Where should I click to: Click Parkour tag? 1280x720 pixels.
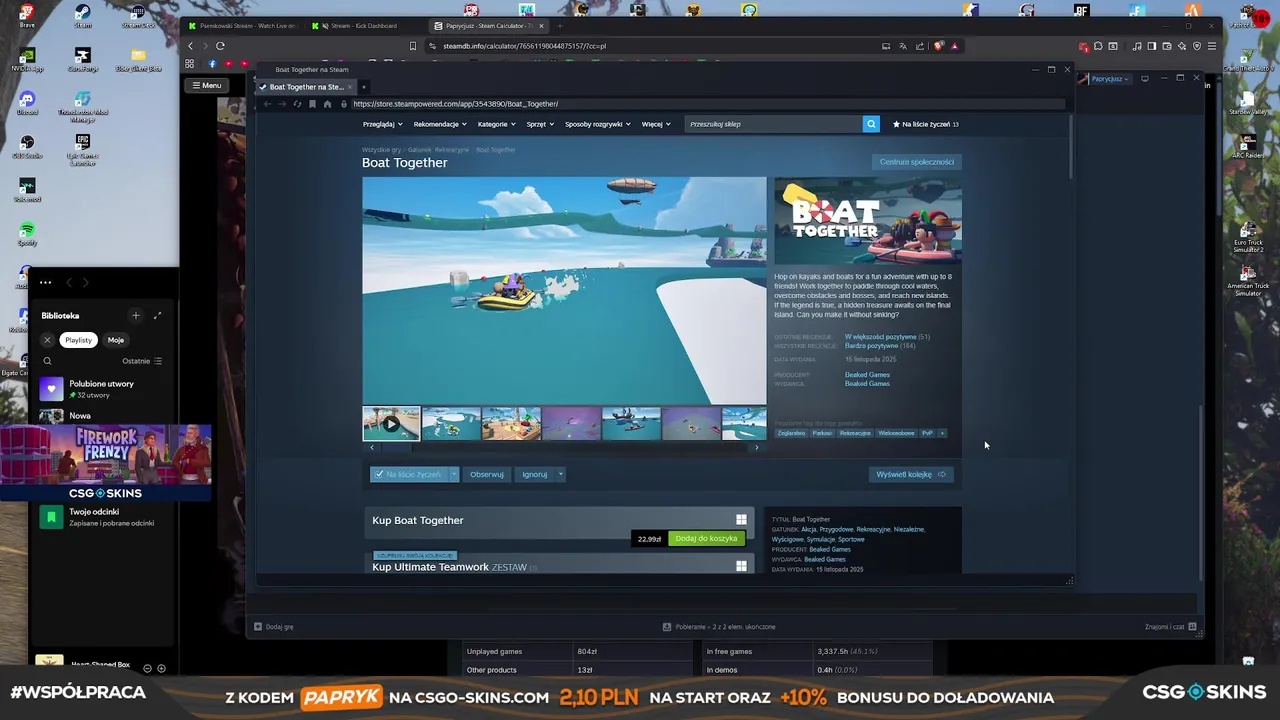tap(822, 433)
